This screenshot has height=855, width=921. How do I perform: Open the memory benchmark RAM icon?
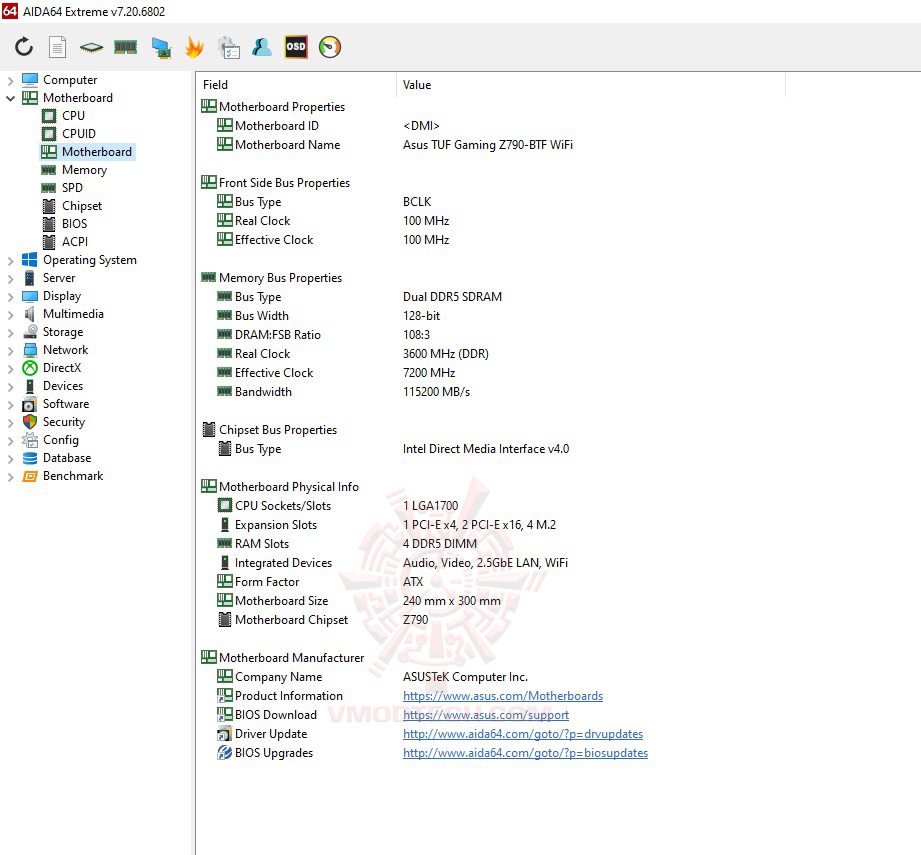tap(125, 47)
